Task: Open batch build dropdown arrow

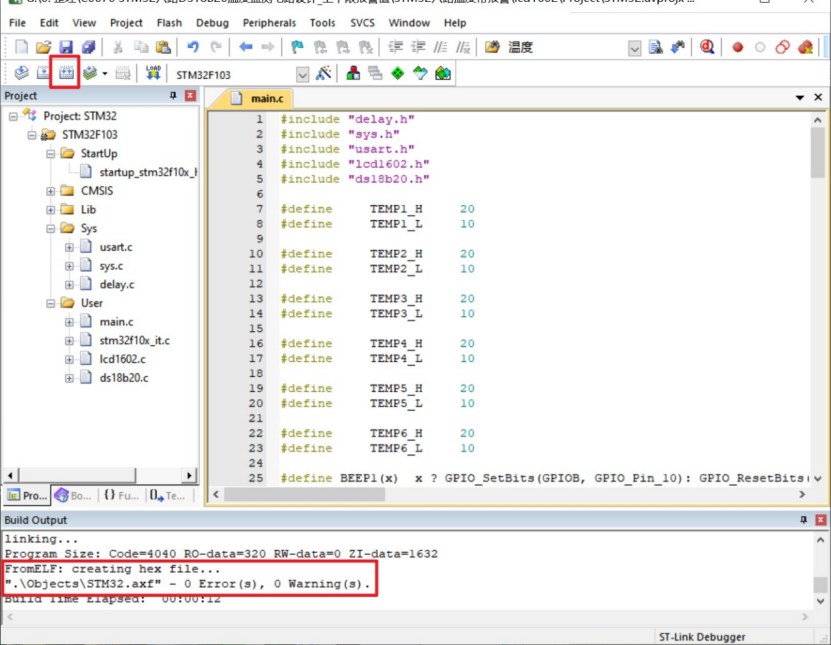Action: pyautogui.click(x=105, y=74)
